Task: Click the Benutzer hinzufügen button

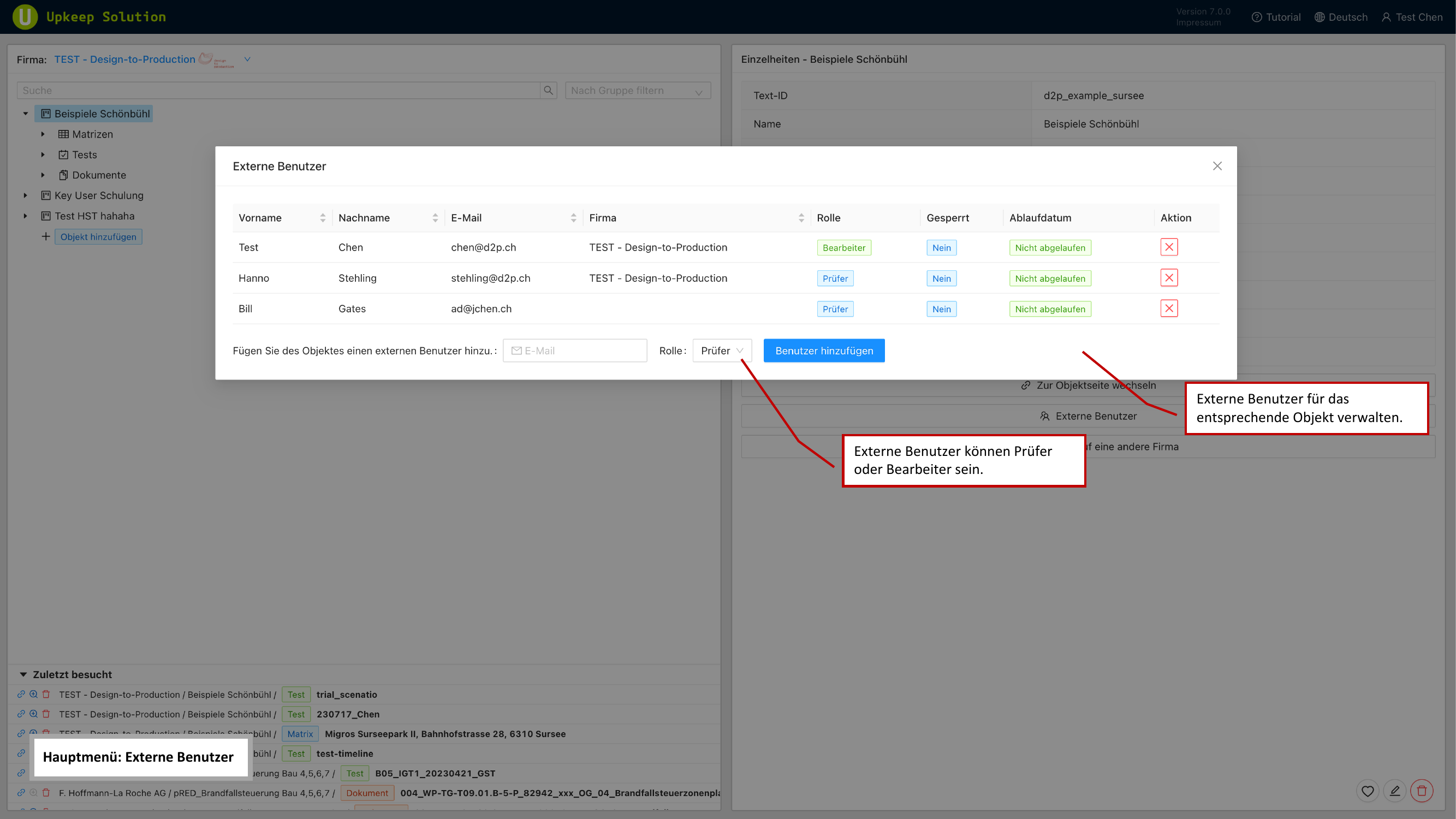Action: click(x=823, y=351)
